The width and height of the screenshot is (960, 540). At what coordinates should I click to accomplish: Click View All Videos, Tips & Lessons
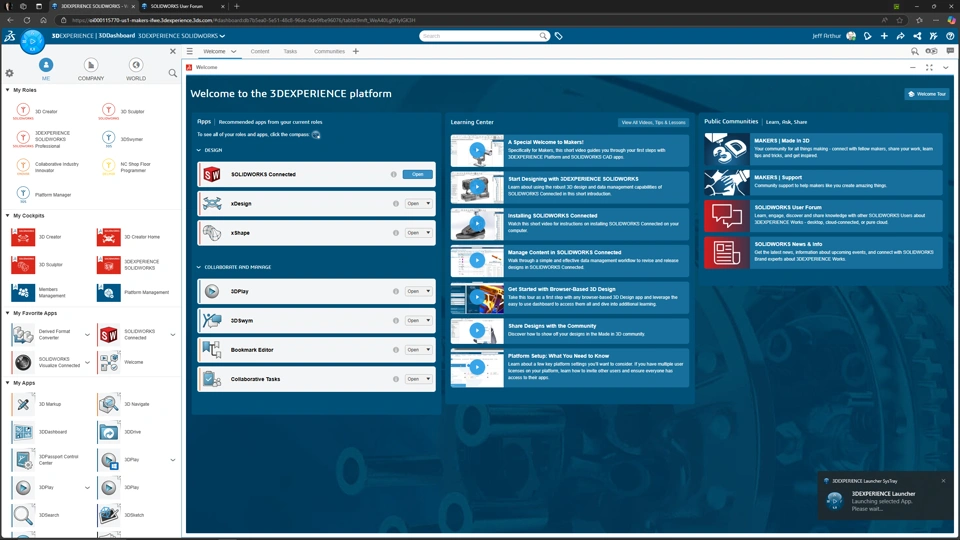[x=653, y=122]
